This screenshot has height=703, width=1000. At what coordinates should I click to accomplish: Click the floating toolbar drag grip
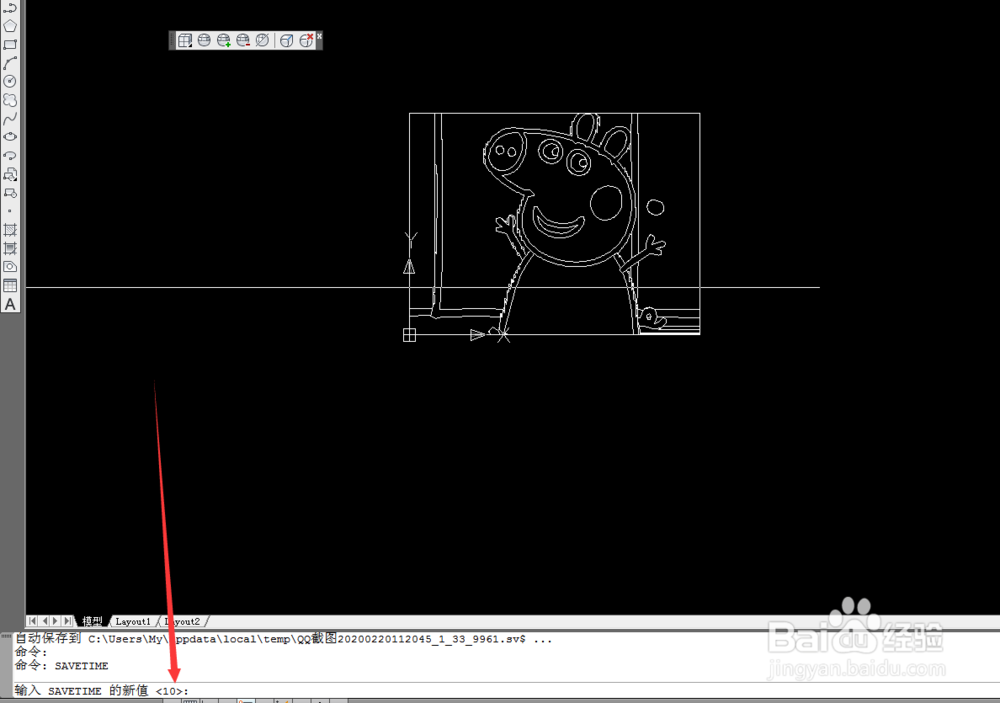coord(172,41)
